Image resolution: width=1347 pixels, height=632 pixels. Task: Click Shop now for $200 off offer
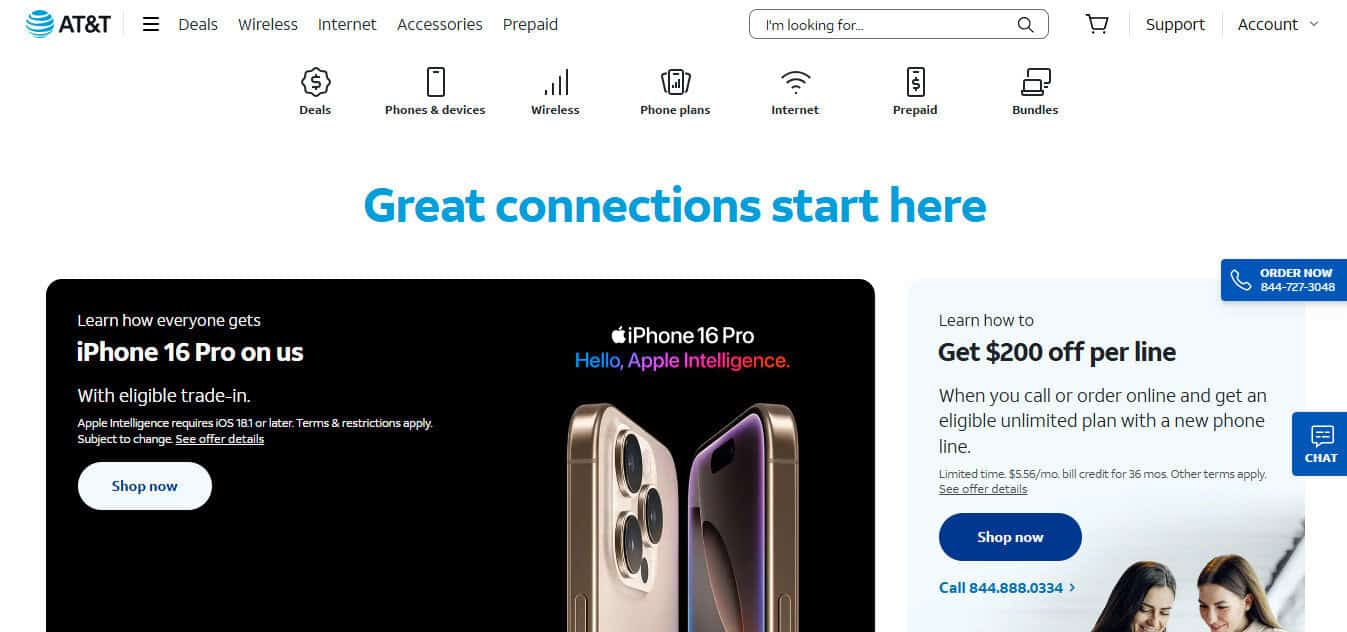1010,537
